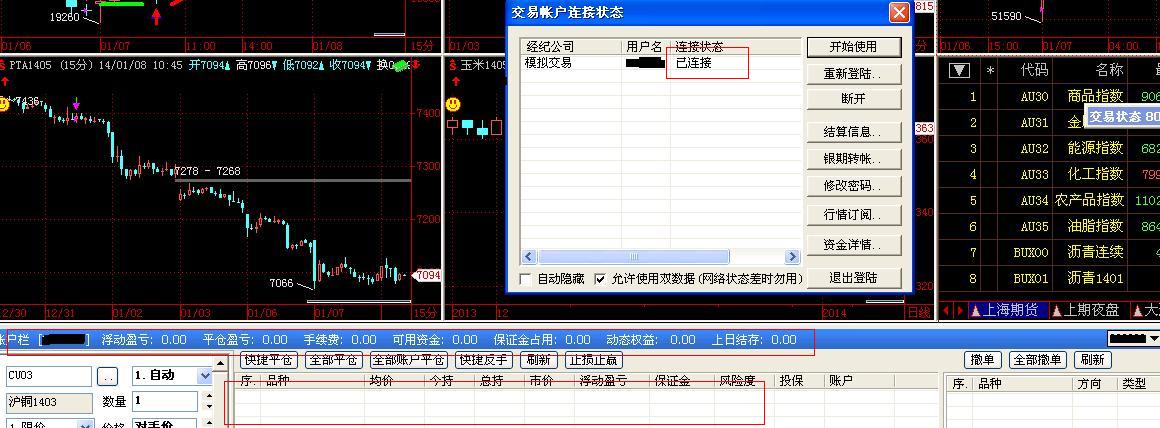This screenshot has height=428, width=1160.
Task: Click the 修改密码 button
Action: pos(854,186)
